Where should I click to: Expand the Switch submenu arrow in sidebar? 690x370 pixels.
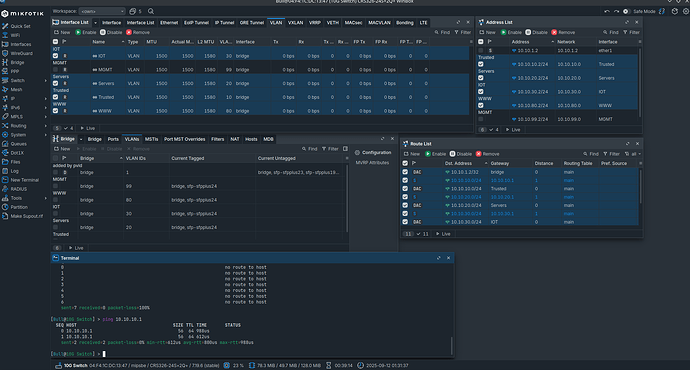pyautogui.click(x=45, y=81)
